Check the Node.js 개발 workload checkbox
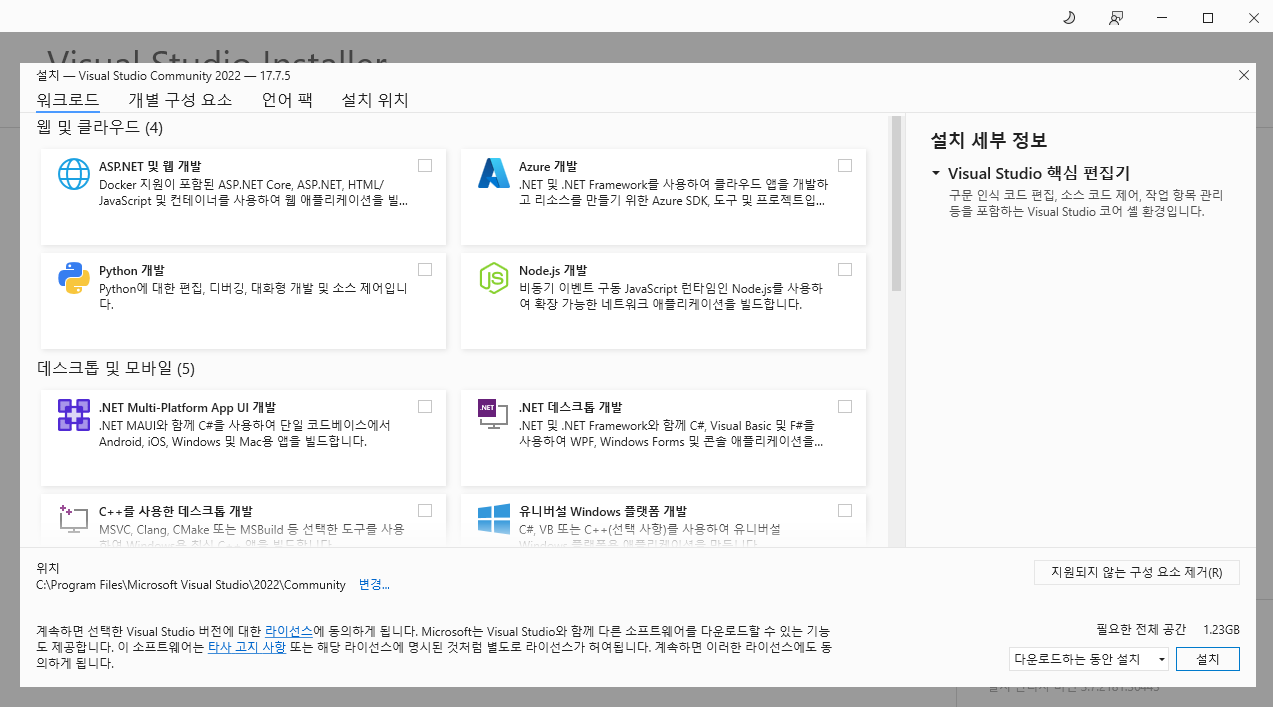Screen dimensions: 1273x707 coord(845,269)
